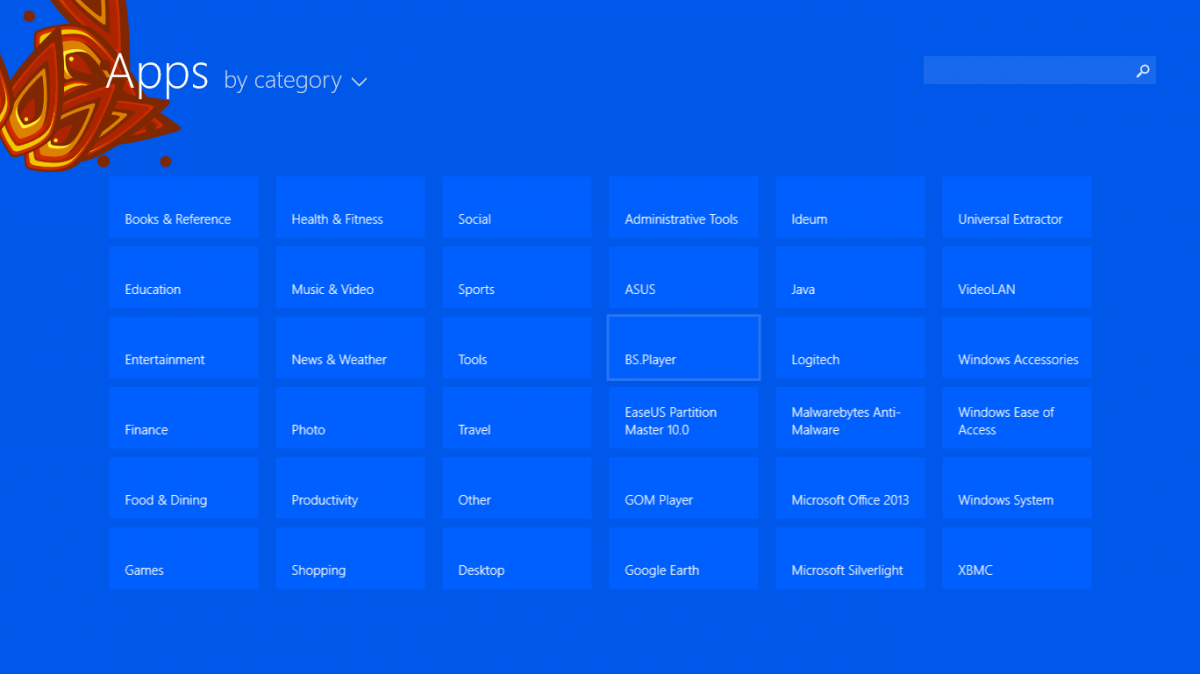Viewport: 1200px width, 674px height.
Task: Jump to the Ideum group
Action: click(x=851, y=207)
